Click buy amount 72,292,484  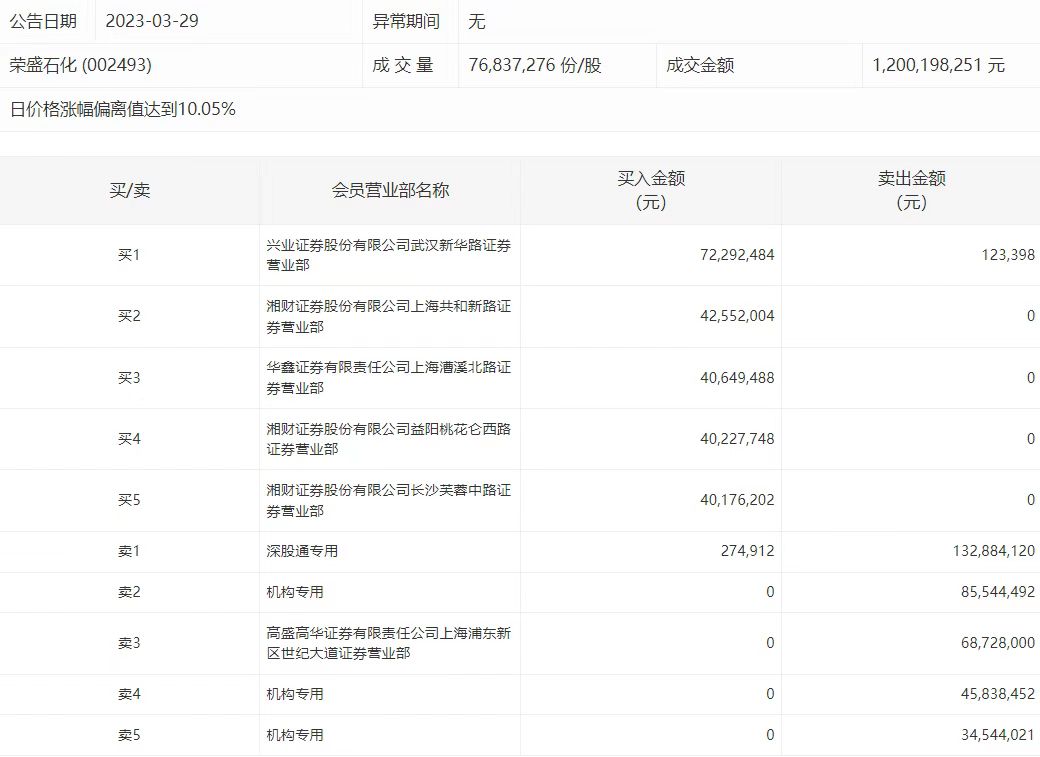tap(737, 255)
